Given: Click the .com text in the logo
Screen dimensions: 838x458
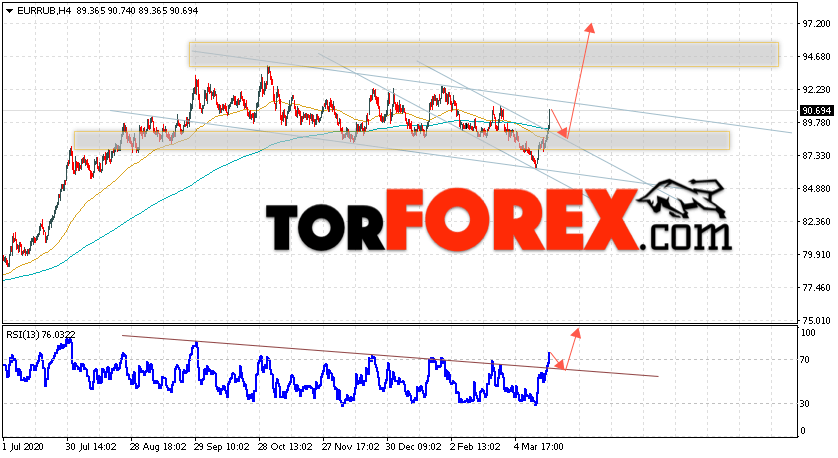Looking at the screenshot, I should [688, 236].
